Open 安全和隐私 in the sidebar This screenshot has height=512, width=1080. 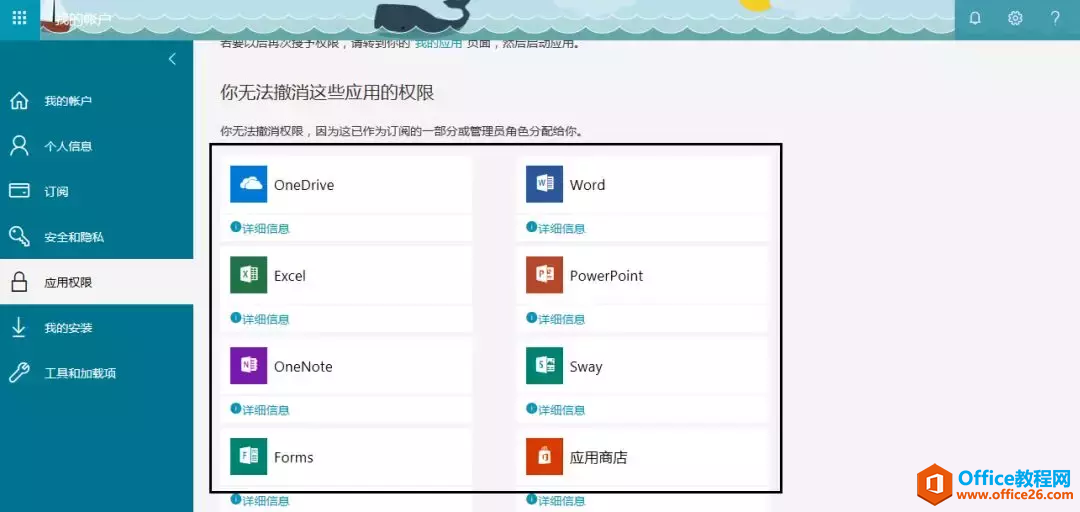pos(74,237)
